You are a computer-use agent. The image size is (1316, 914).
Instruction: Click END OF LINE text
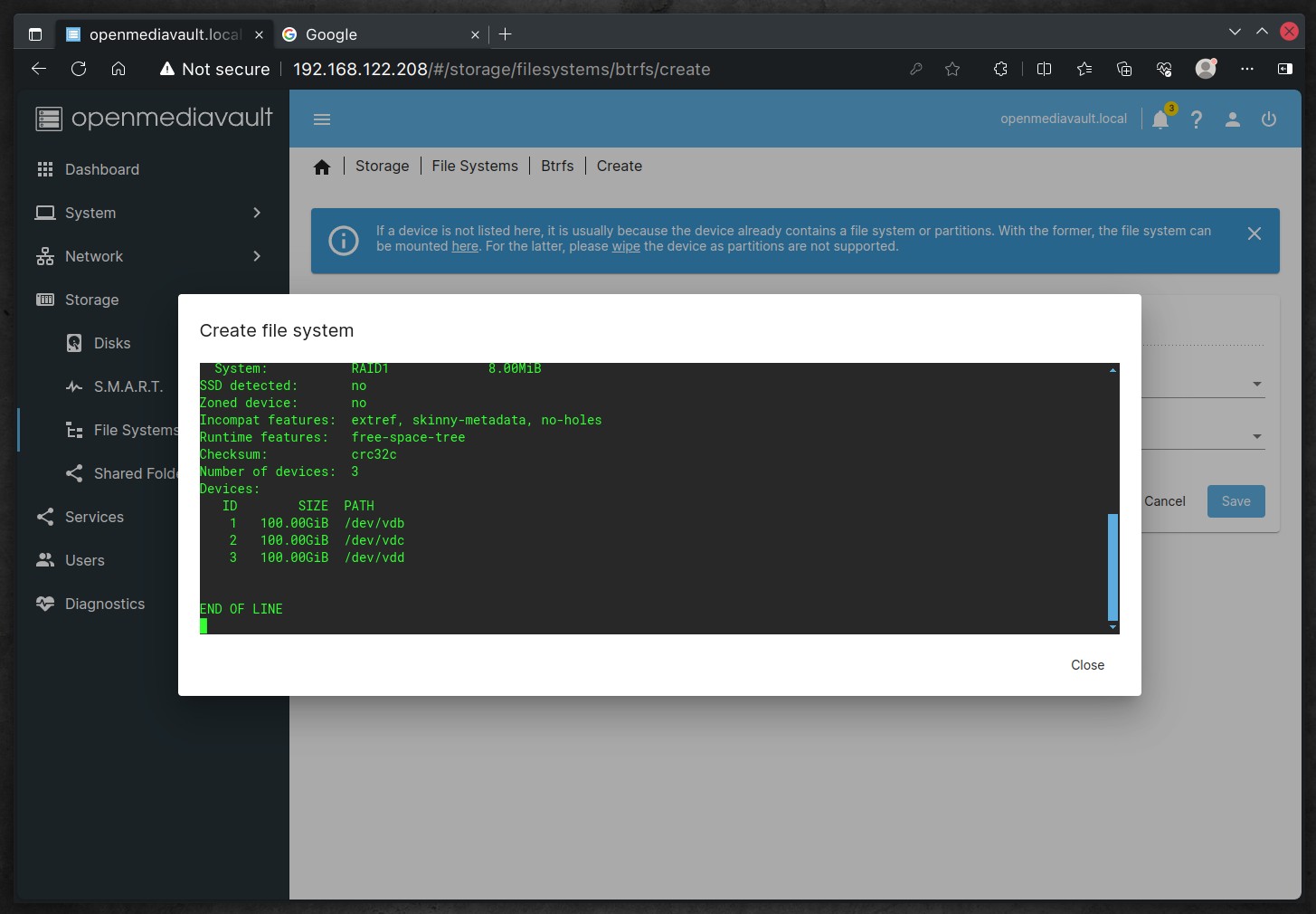[241, 609]
